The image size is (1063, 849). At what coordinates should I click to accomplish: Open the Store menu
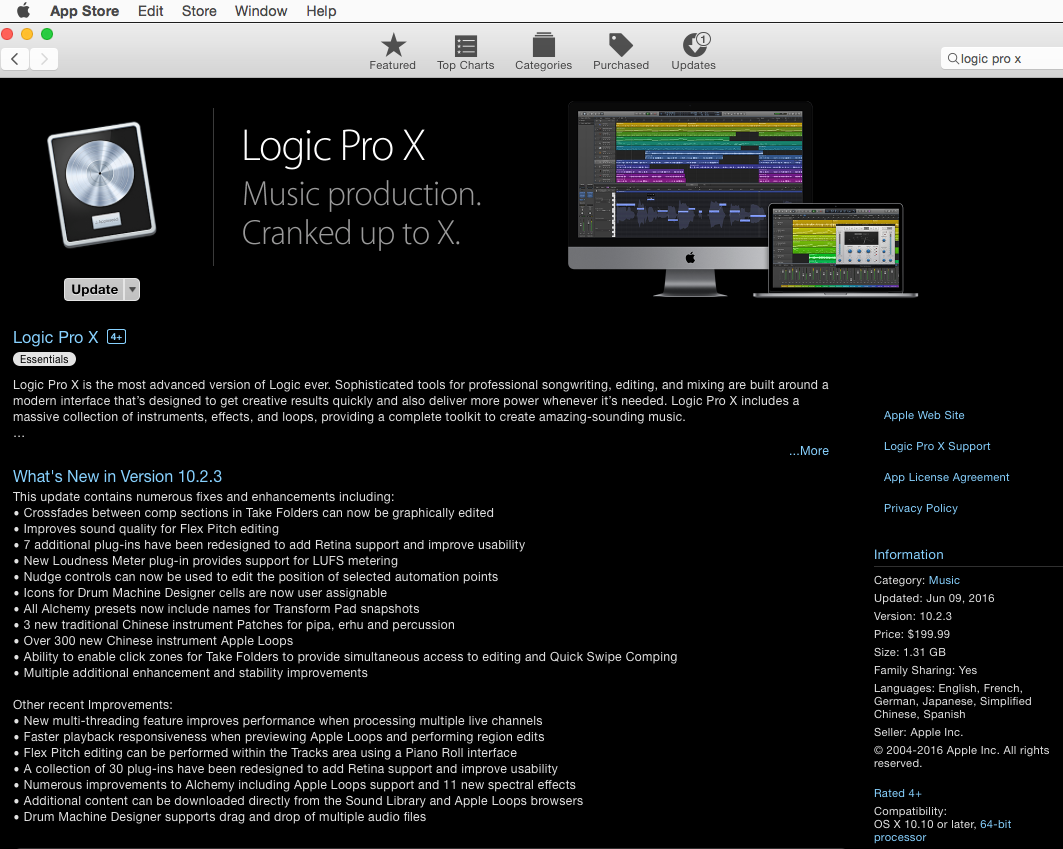click(199, 11)
